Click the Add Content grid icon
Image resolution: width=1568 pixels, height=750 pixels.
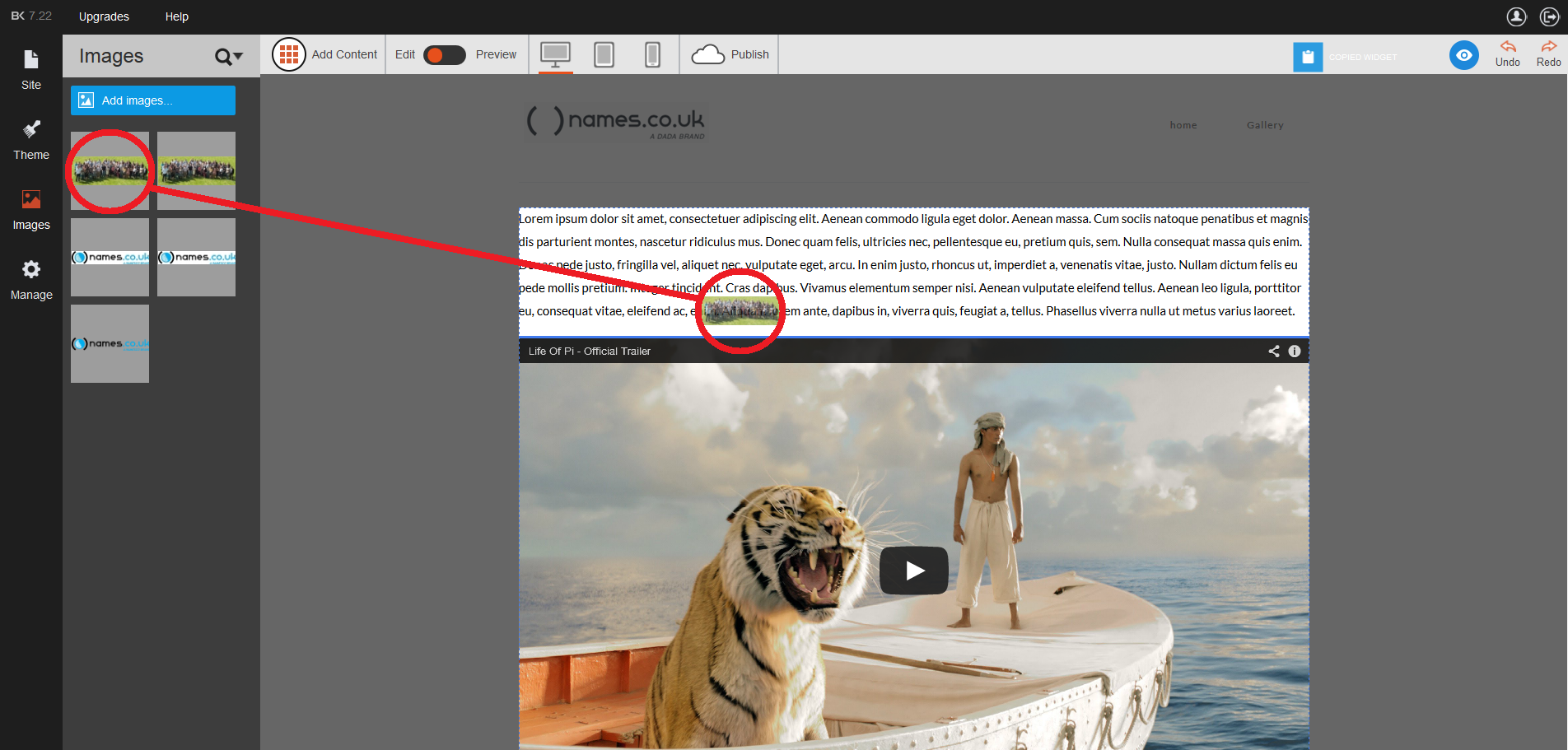tap(289, 54)
